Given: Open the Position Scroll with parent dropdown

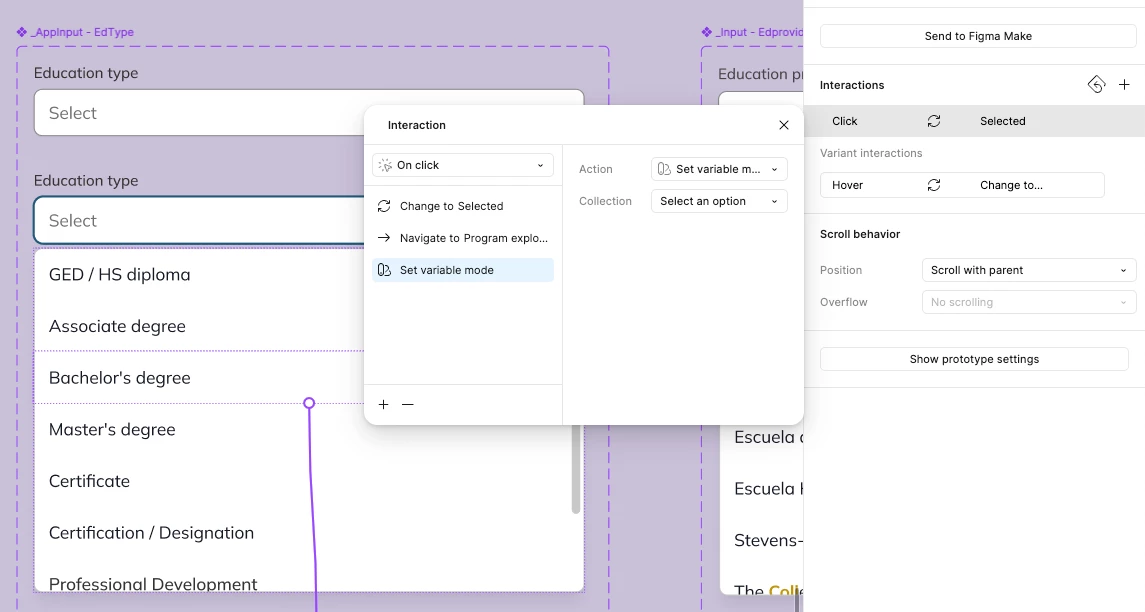Looking at the screenshot, I should (1028, 270).
